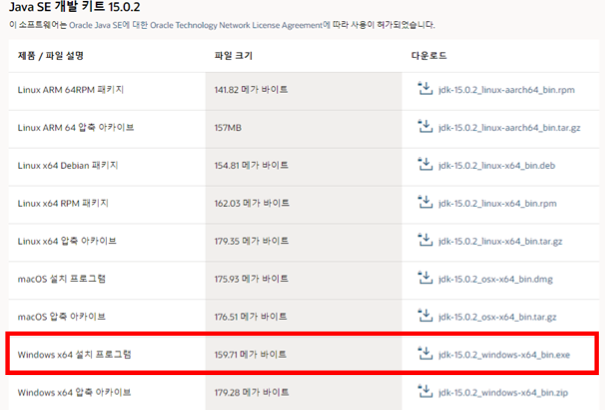Click download icon for linux-aarch64_bin.tar.gz
The image size is (605, 410).
click(x=426, y=127)
